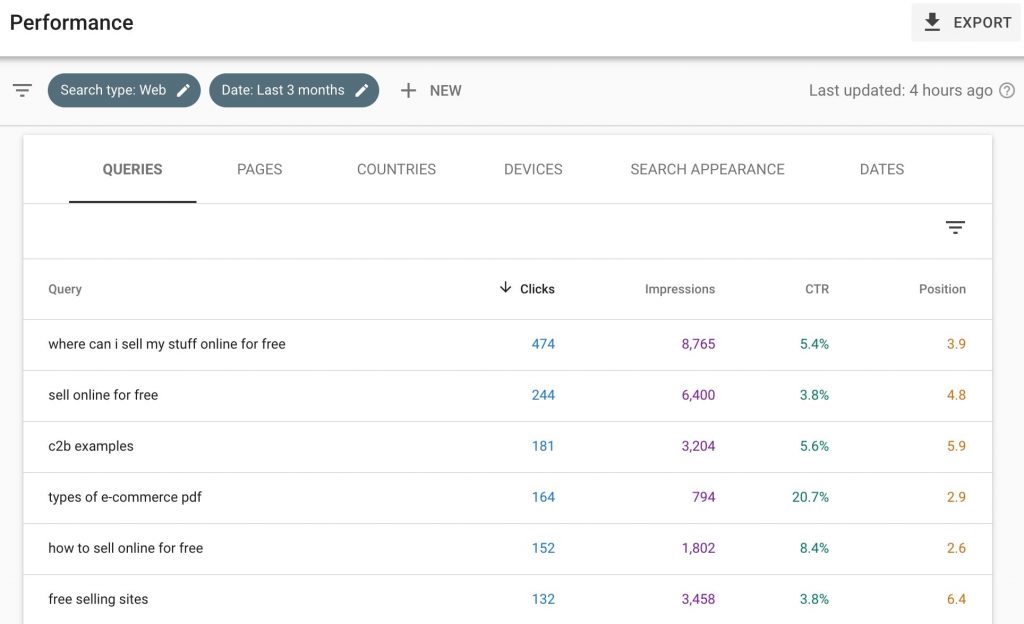Screen dimensions: 1024x624
Task: Open the filter options on the left
Action: click(x=22, y=90)
